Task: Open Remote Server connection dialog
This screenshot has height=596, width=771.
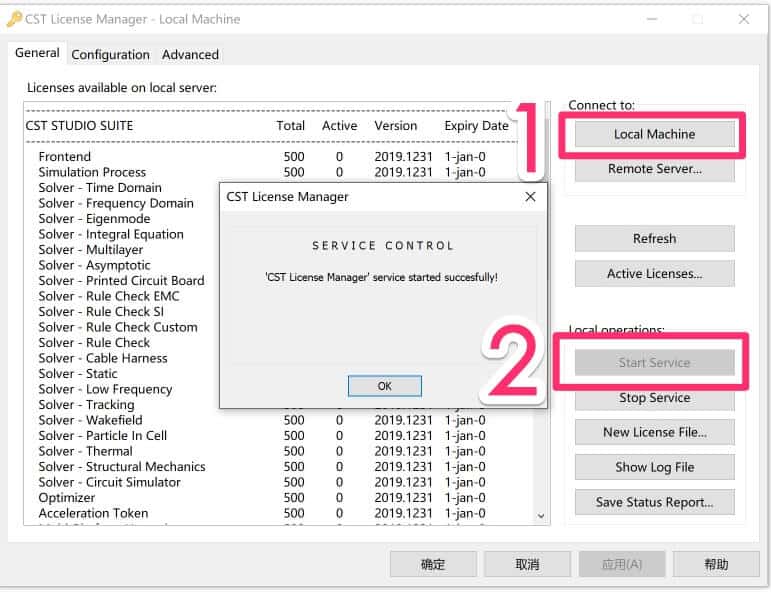Action: pos(654,169)
